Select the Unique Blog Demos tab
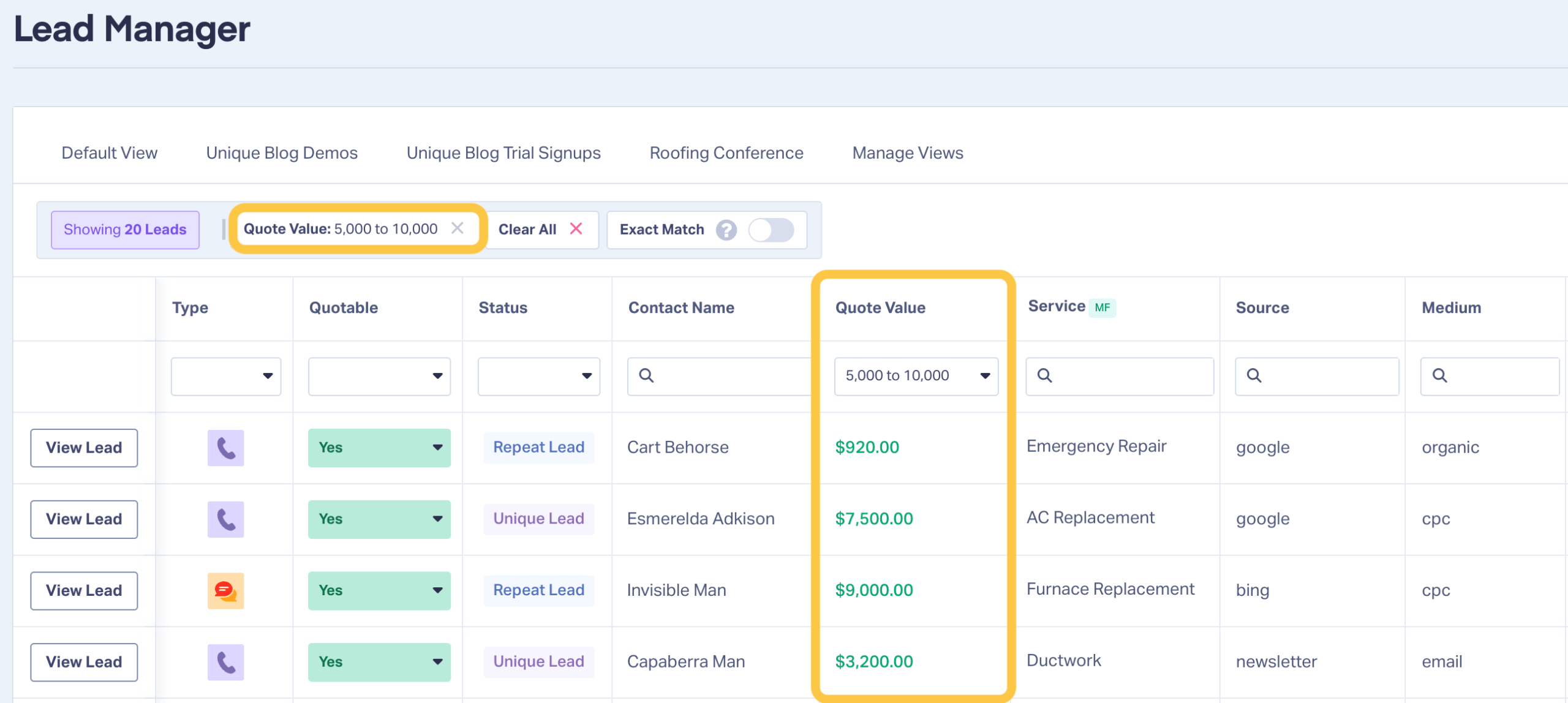The image size is (1568, 703). click(x=282, y=153)
